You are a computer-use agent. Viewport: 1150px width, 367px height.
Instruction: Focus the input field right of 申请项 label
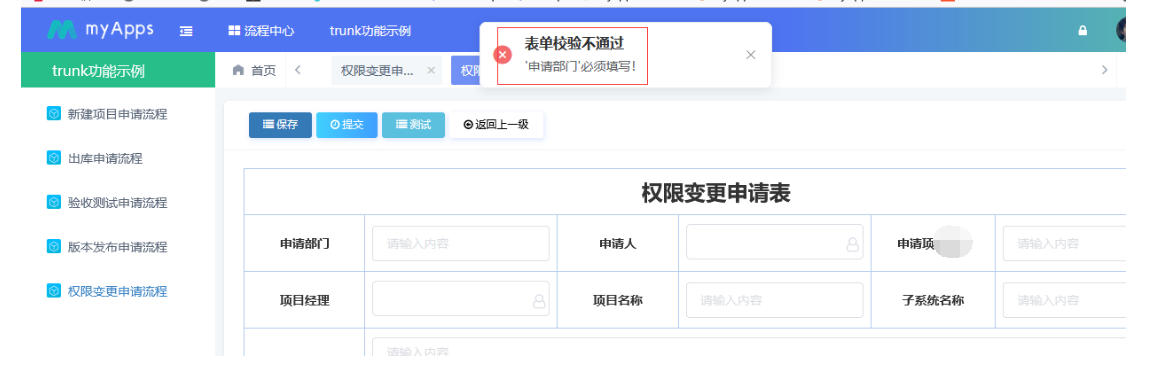tap(1064, 244)
